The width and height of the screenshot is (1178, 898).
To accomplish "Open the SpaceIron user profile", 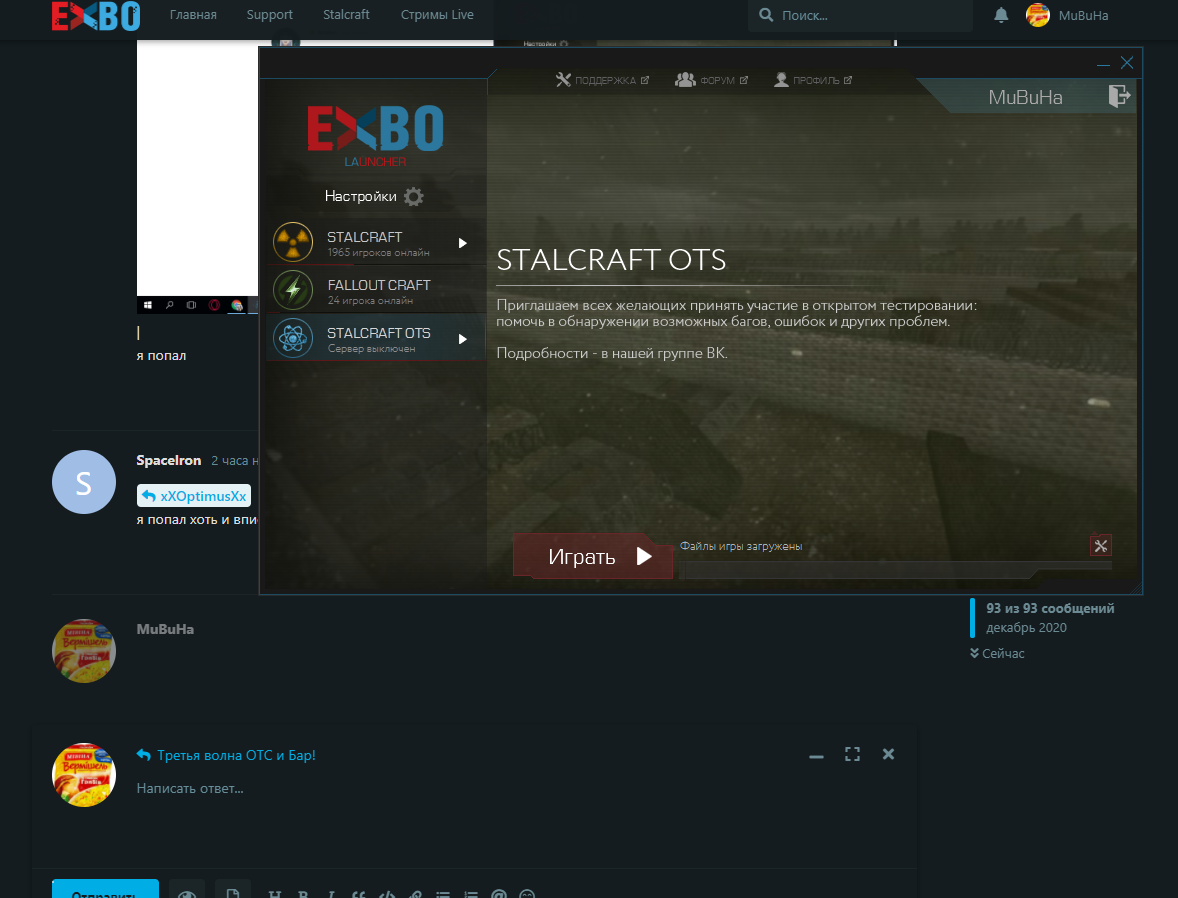I will point(169,460).
